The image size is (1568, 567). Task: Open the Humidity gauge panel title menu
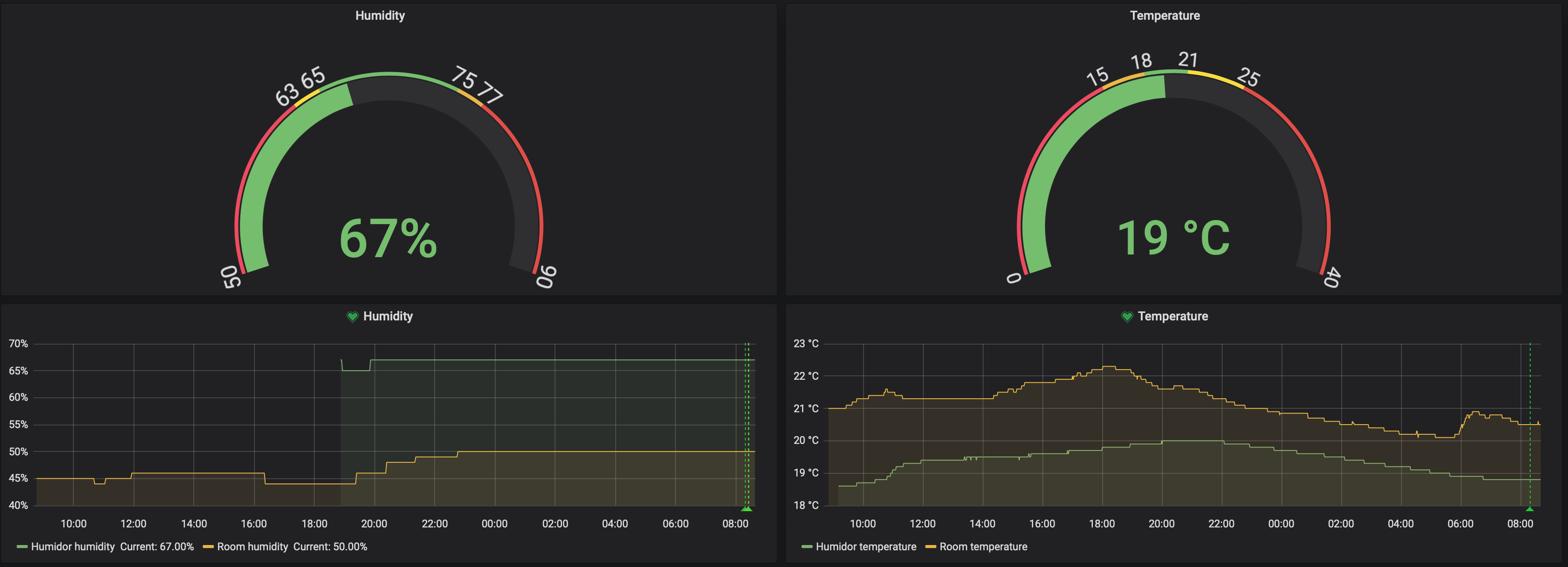tap(380, 16)
